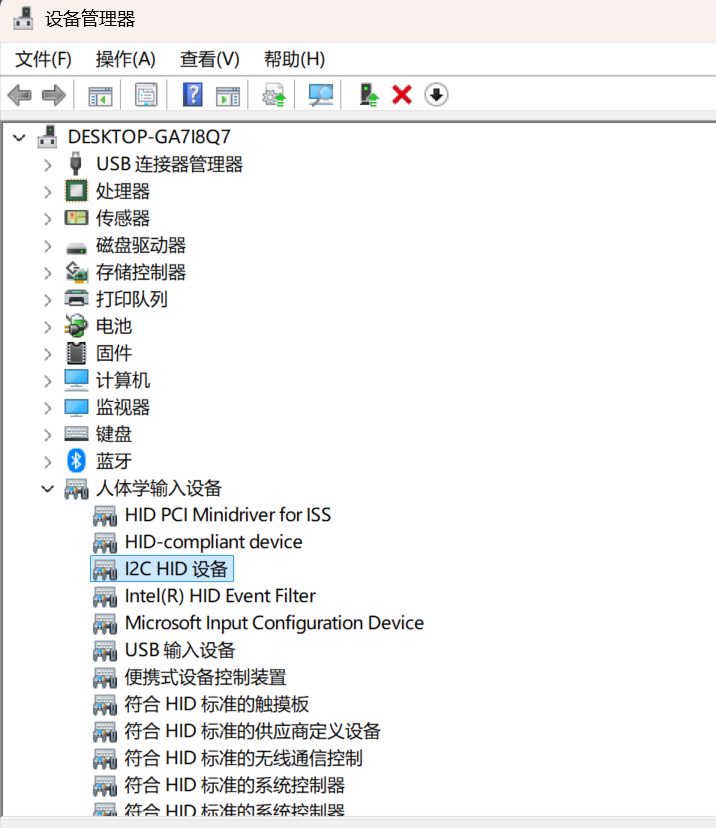The image size is (716, 828).
Task: Click the 固件 firmware chip icon
Action: click(76, 353)
